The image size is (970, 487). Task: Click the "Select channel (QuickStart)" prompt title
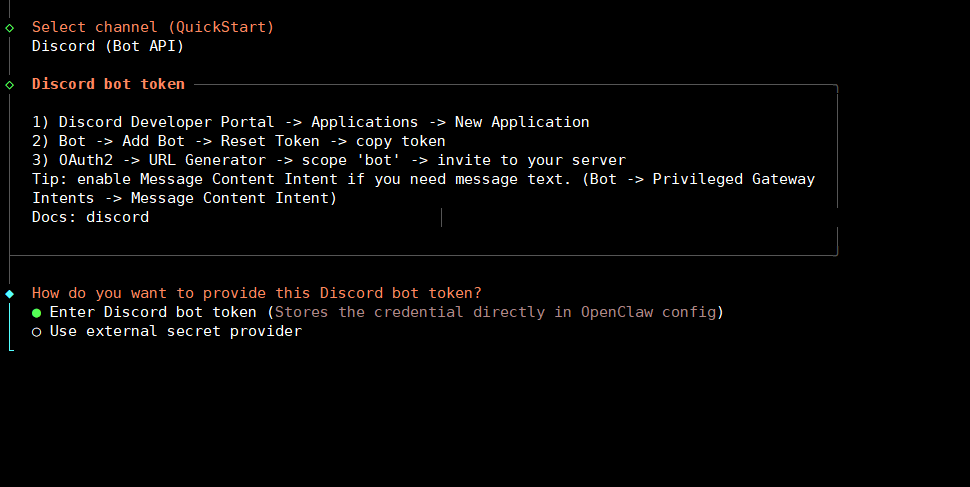152,27
